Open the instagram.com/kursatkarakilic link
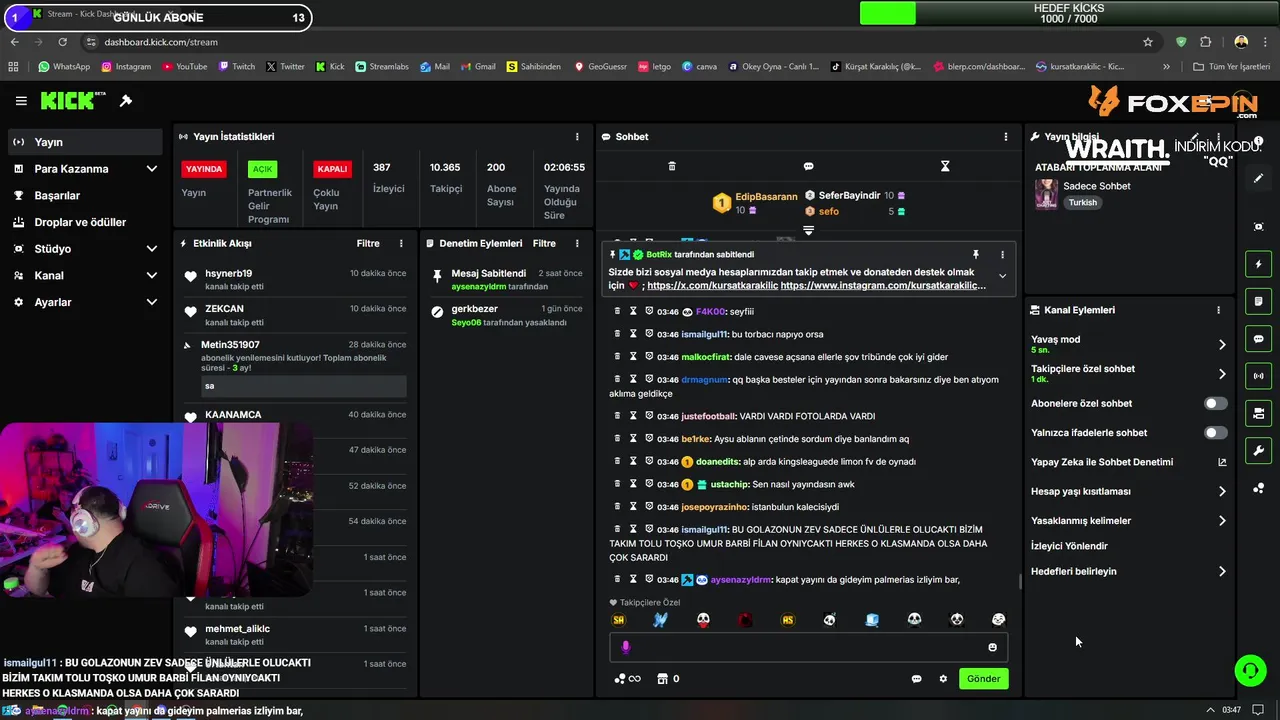The image size is (1280, 720). 883,286
